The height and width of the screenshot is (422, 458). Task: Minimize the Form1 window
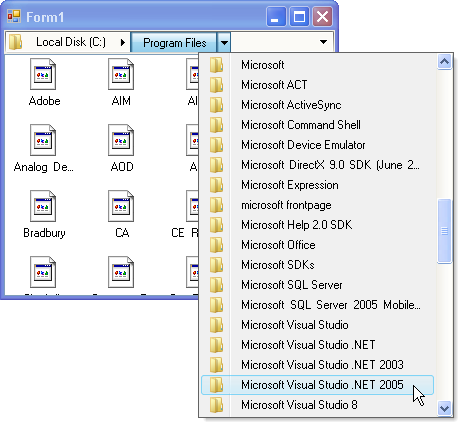[276, 16]
